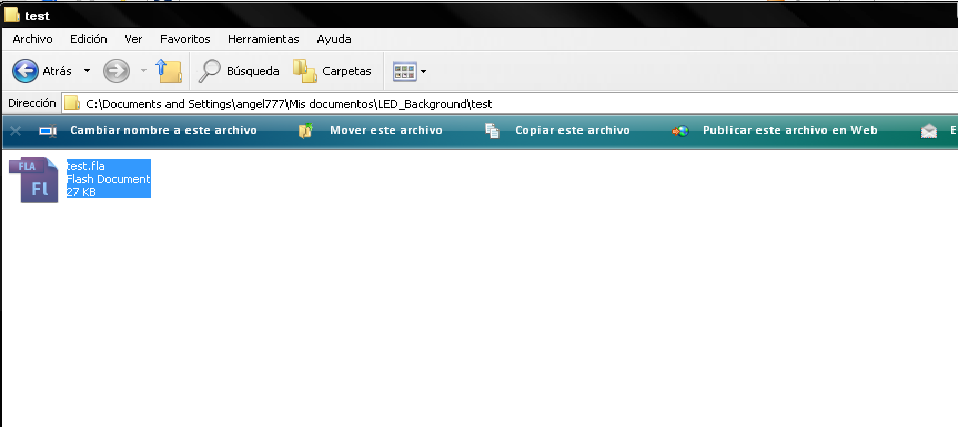Go up one folder level
This screenshot has height=427, width=958.
[169, 71]
